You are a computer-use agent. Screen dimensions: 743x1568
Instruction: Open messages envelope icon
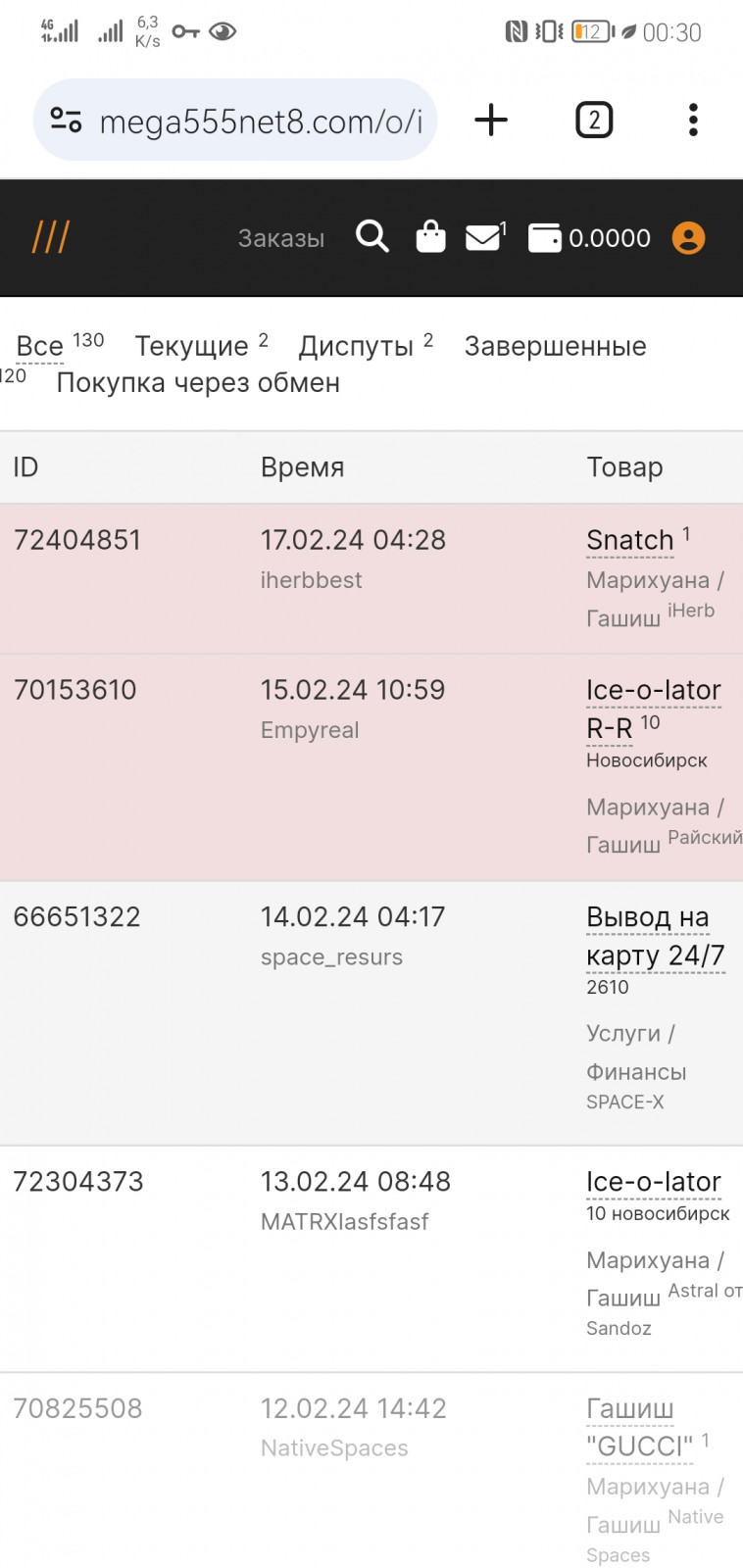tap(483, 237)
